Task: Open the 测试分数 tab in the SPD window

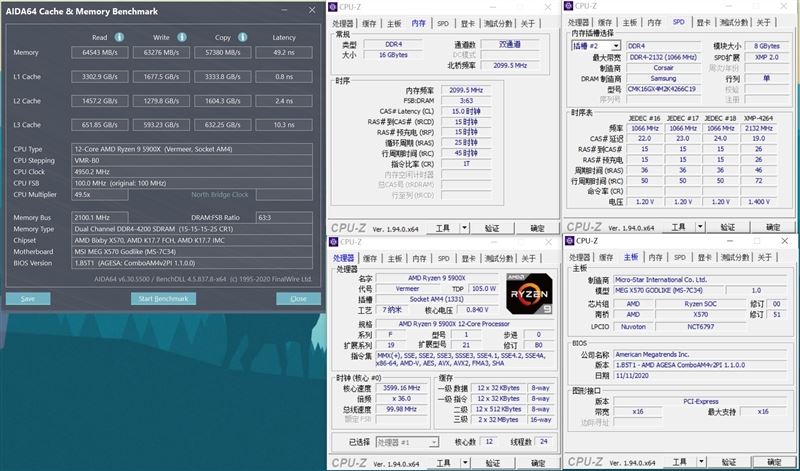Action: pyautogui.click(x=733, y=22)
